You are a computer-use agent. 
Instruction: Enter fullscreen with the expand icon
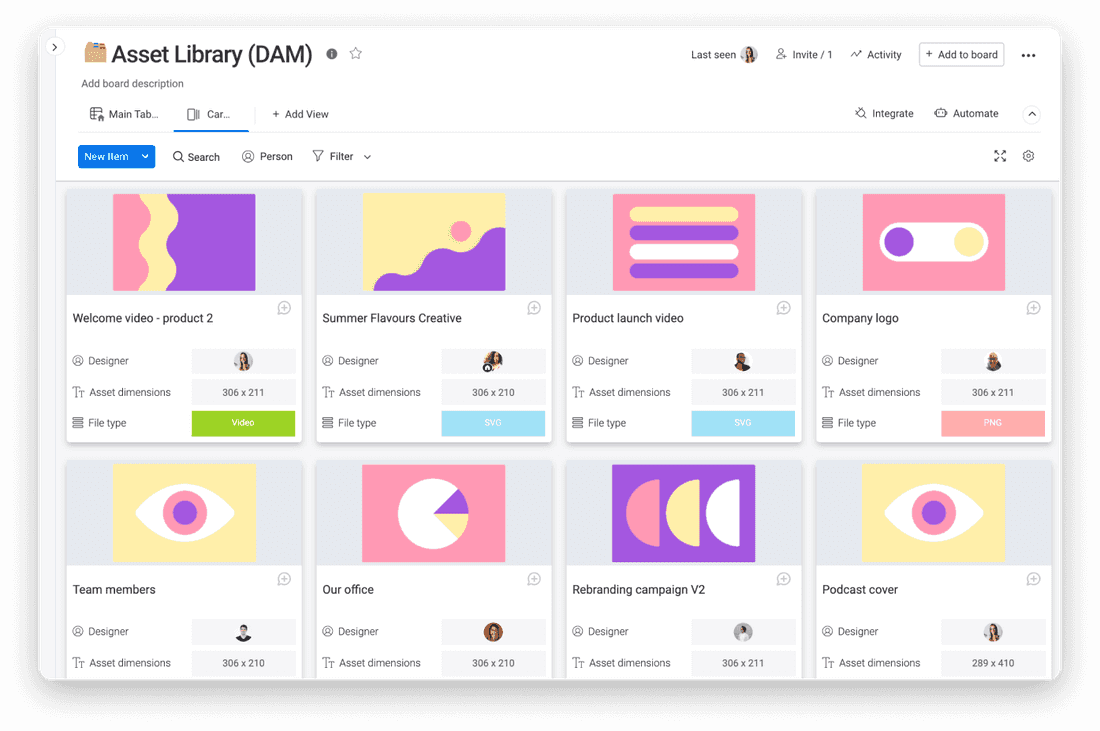(x=1000, y=156)
